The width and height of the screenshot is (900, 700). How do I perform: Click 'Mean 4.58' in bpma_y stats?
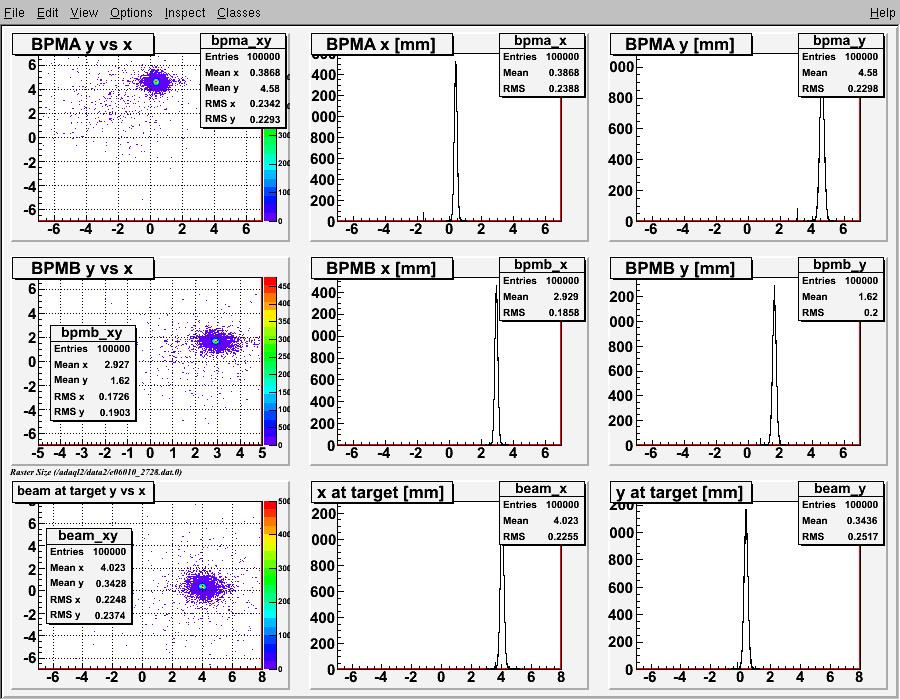[840, 73]
